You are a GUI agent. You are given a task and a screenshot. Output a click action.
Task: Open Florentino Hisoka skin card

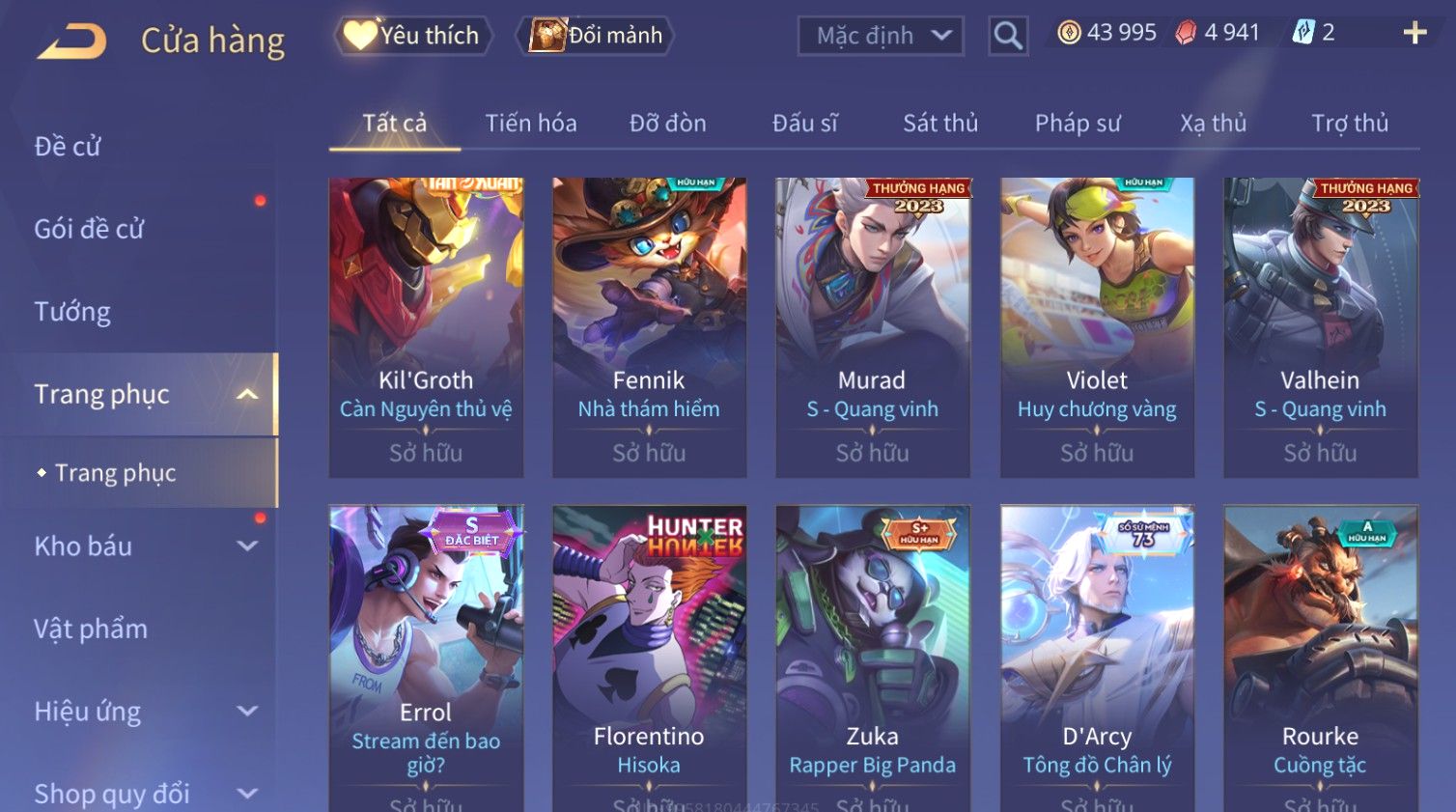click(x=649, y=658)
